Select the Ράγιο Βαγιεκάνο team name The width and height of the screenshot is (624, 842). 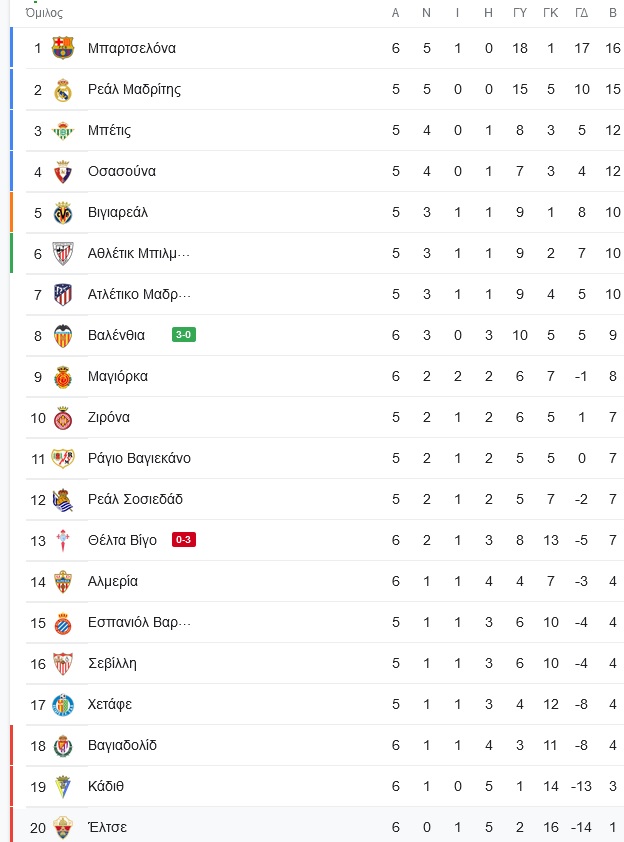pos(139,459)
